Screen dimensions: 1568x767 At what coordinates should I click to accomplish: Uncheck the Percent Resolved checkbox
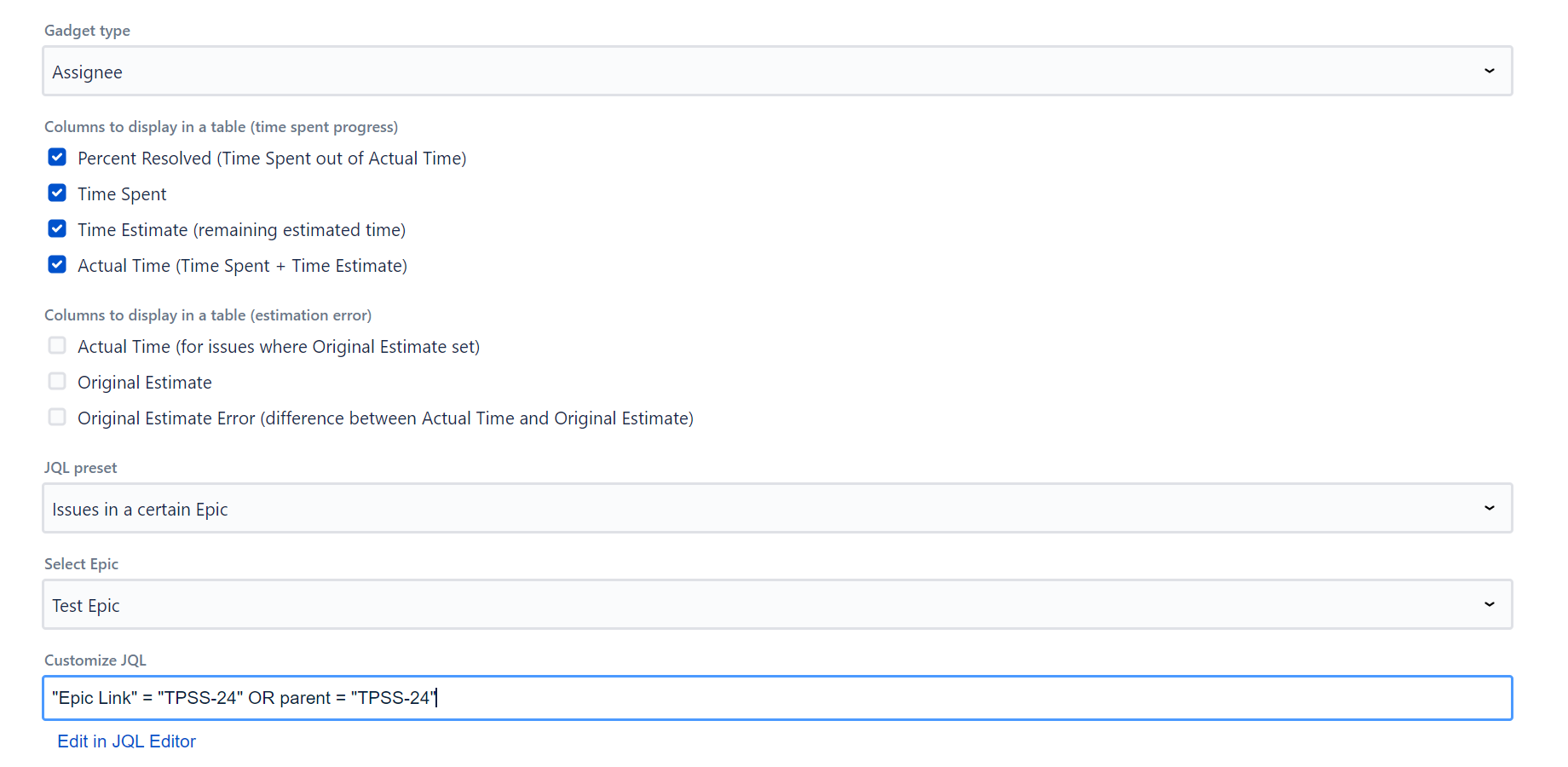tap(56, 157)
